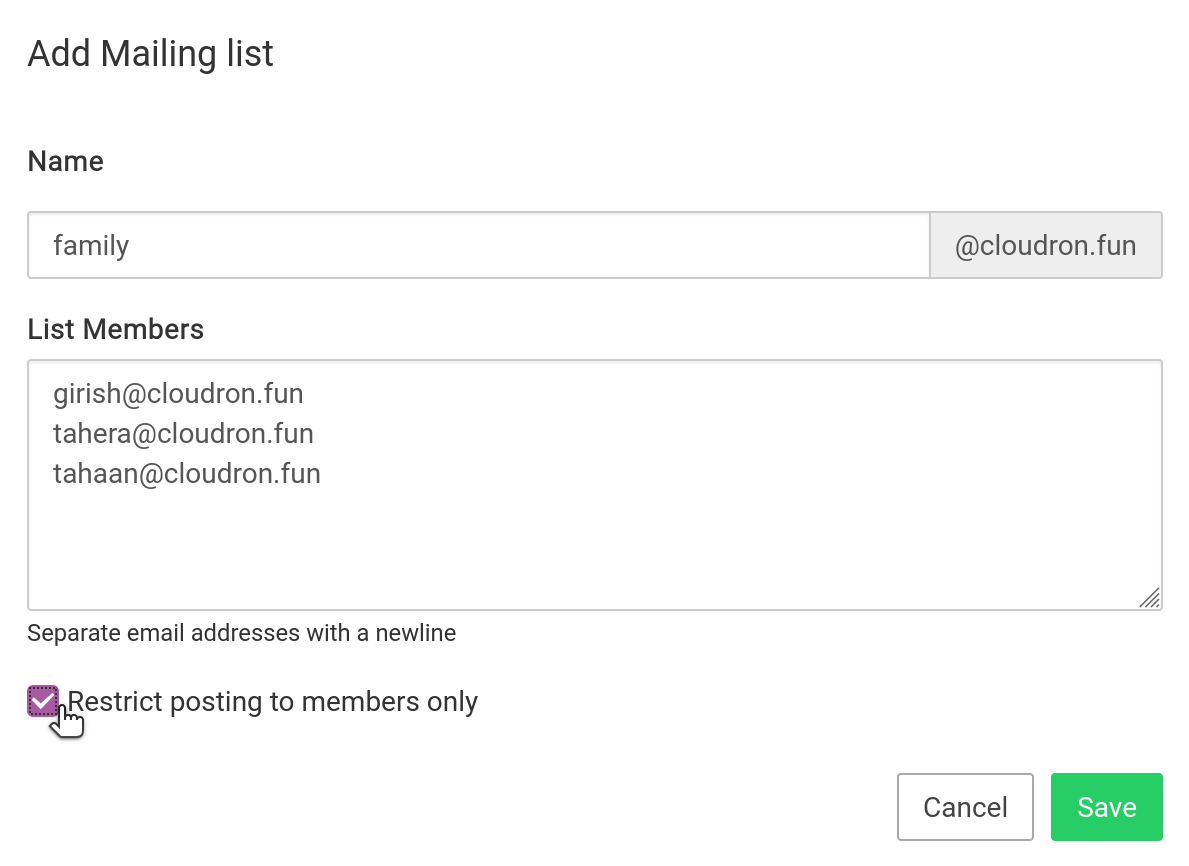Click the 'Name' field label
This screenshot has height=866, width=1189.
click(66, 161)
